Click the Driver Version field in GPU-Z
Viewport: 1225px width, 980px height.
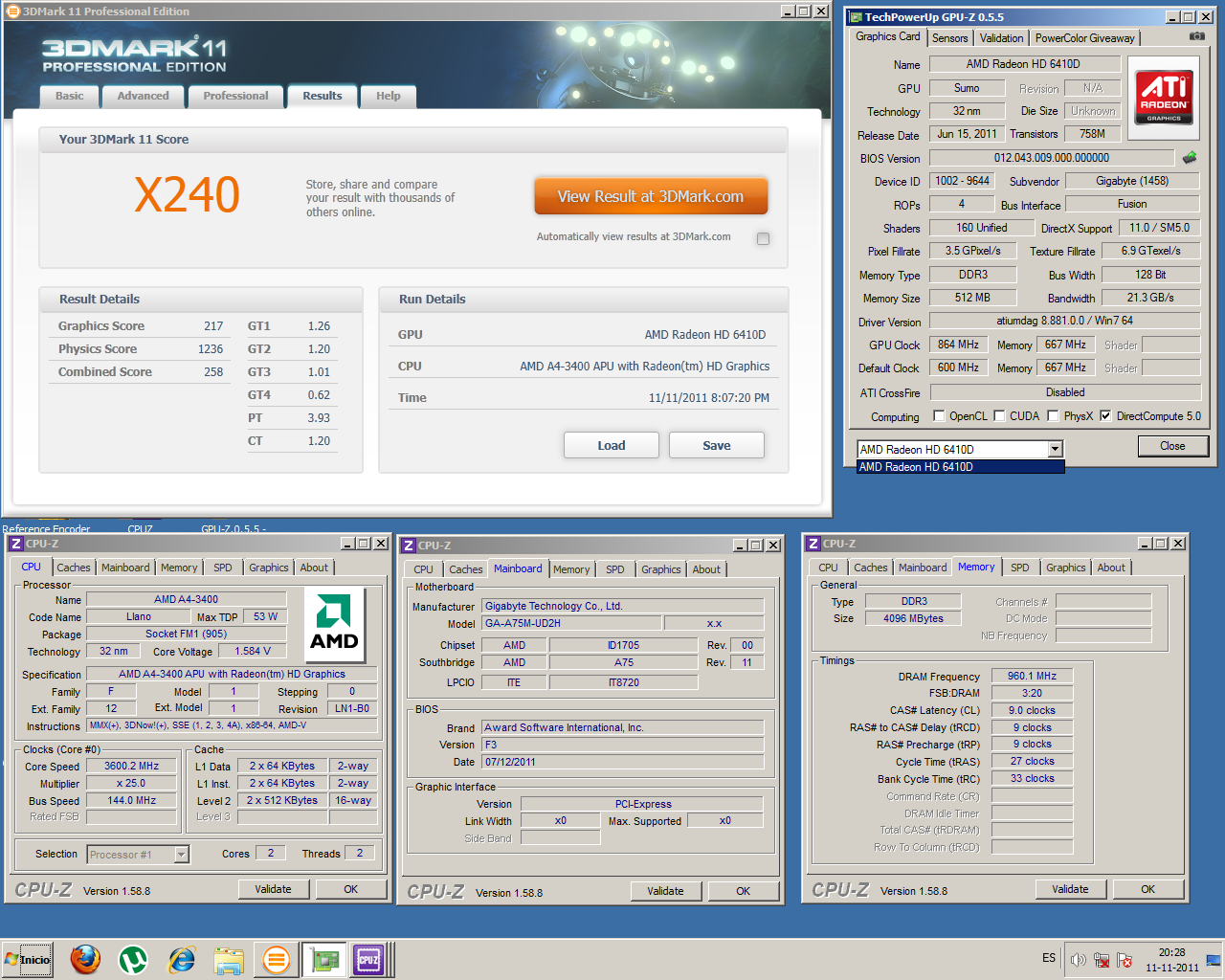[x=1064, y=321]
